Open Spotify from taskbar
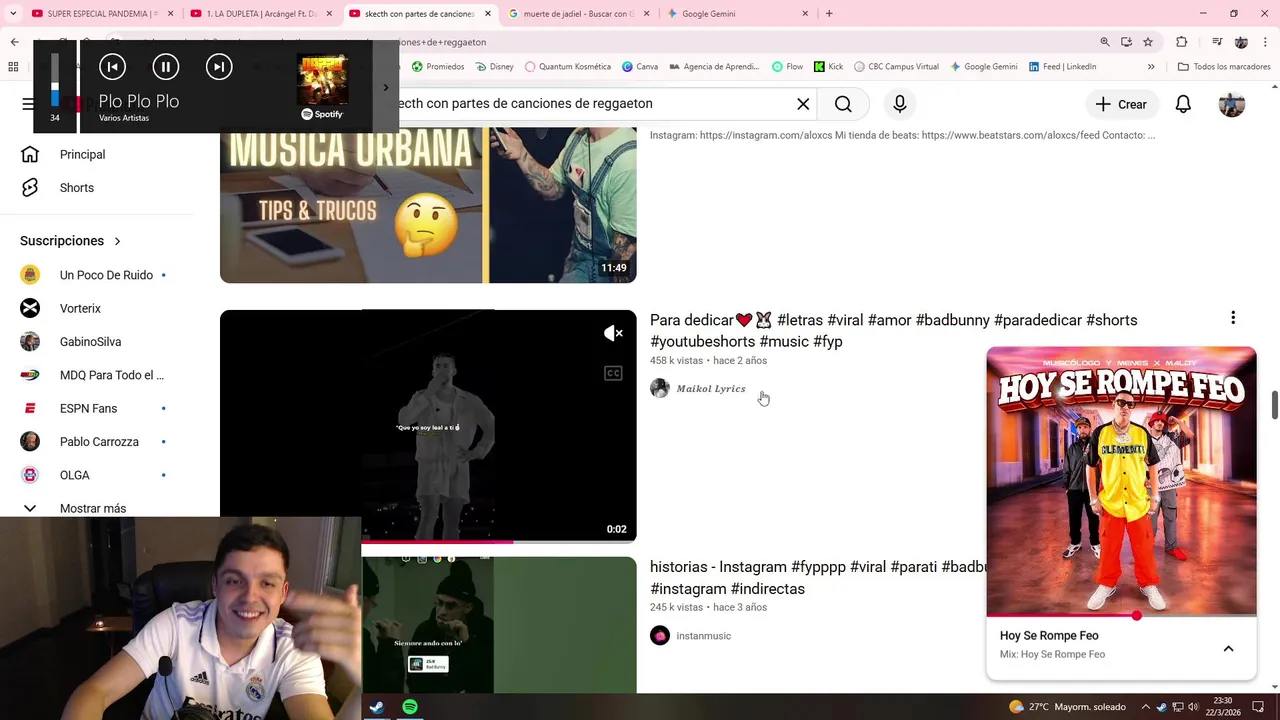 (x=410, y=707)
